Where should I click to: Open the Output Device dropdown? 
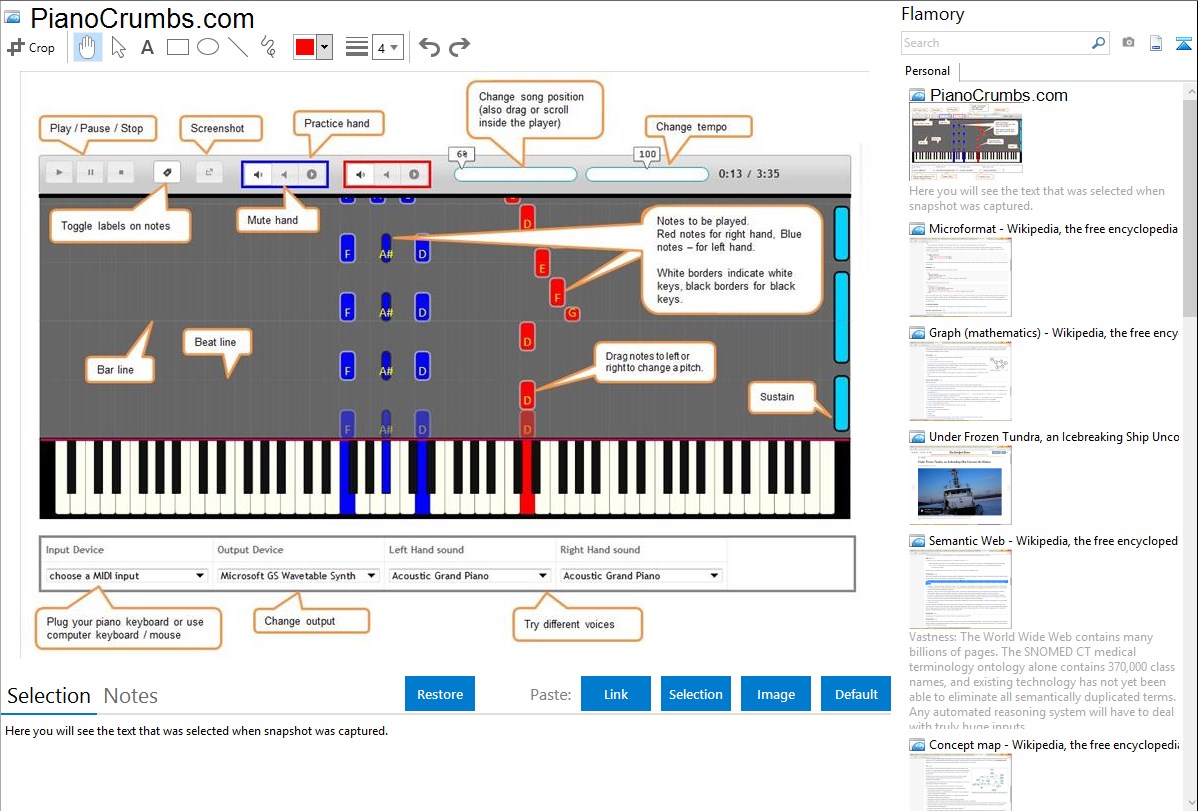tap(297, 576)
